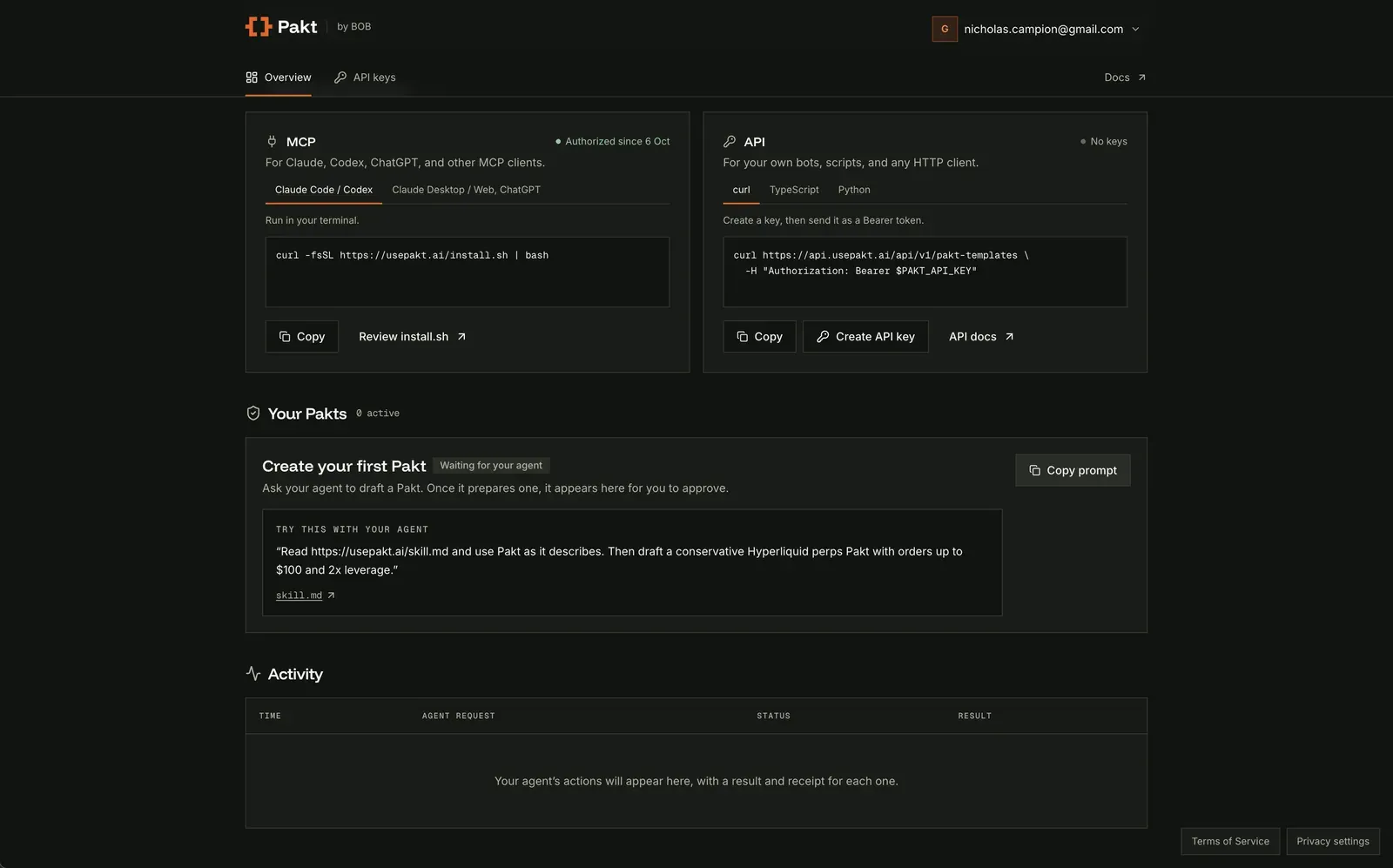Select the Claude Desktop / Web, ChatGPT tab
Viewport: 1393px width, 868px height.
click(467, 190)
